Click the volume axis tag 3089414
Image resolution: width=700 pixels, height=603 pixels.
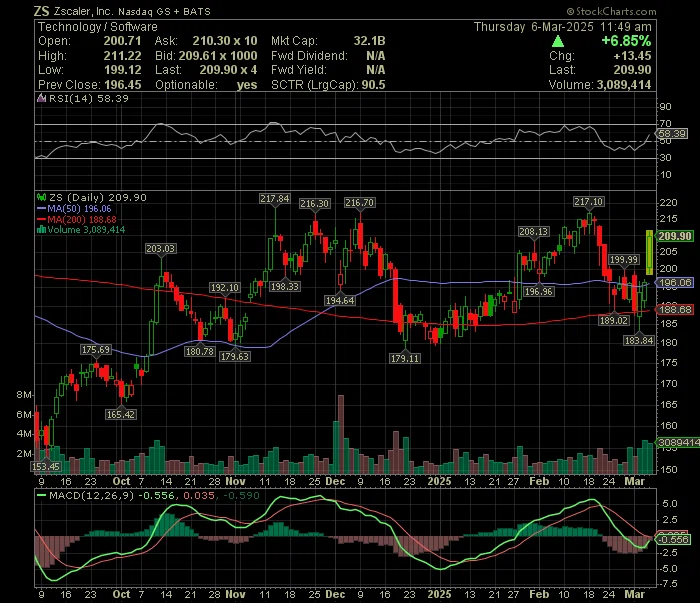[x=678, y=442]
